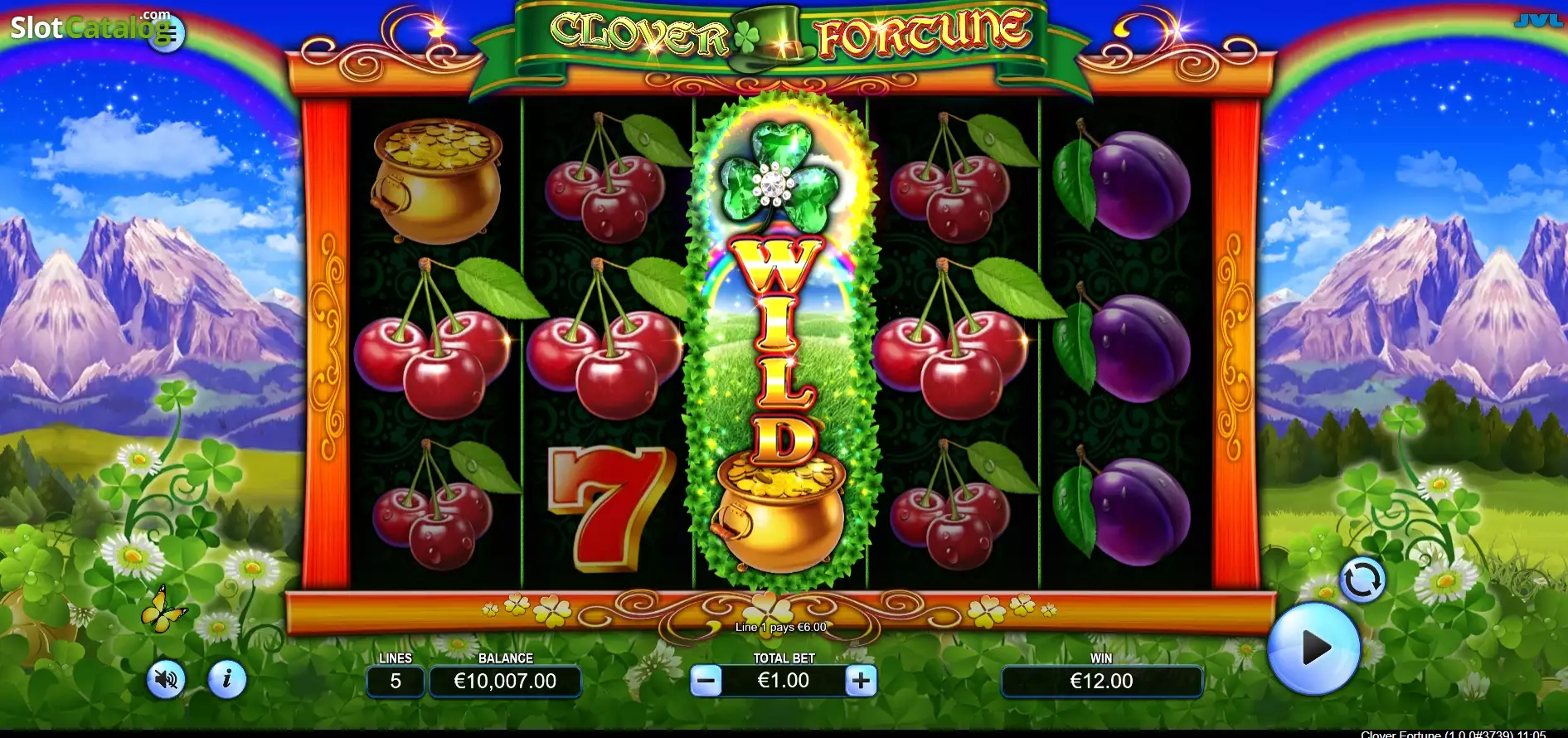This screenshot has height=738, width=1568.
Task: Click the top plum symbol on reel five
Action: [1122, 181]
